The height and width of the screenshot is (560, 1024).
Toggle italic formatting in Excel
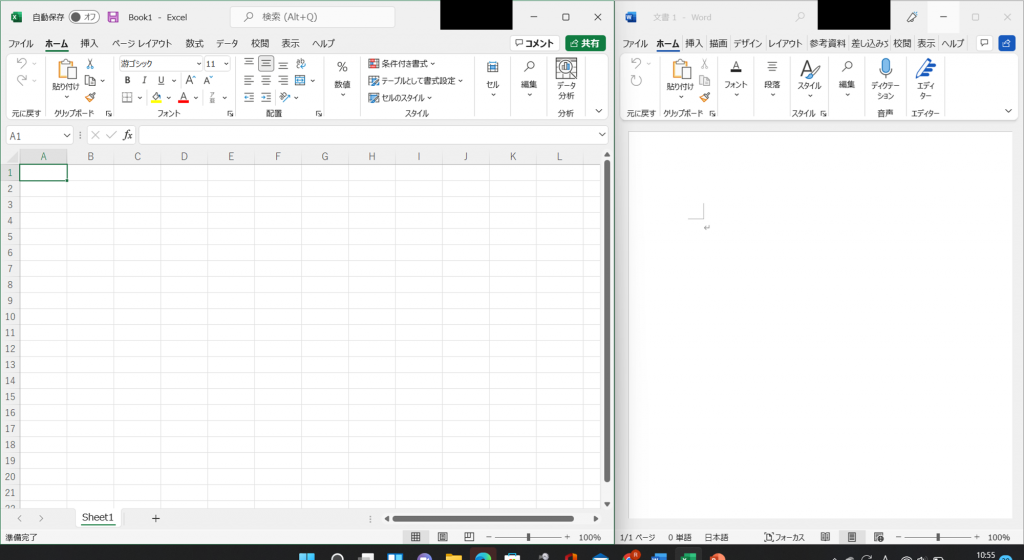tap(143, 80)
